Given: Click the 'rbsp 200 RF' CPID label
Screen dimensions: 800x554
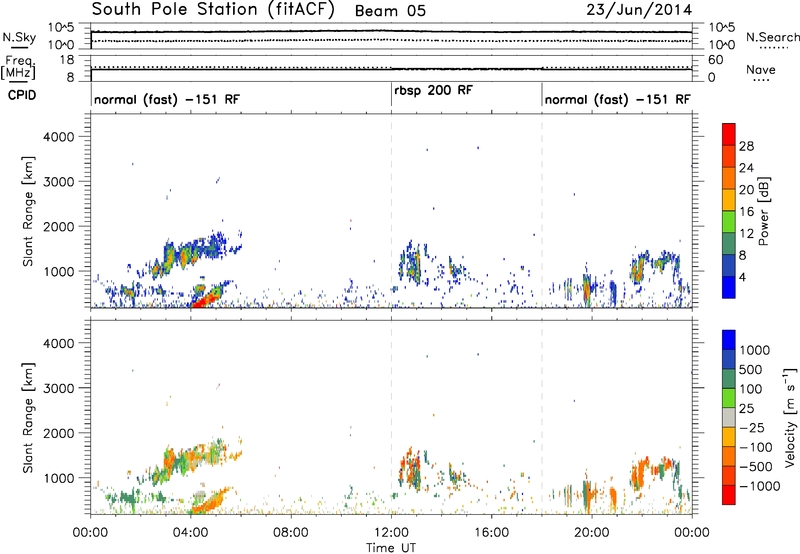Looking at the screenshot, I should [x=433, y=91].
